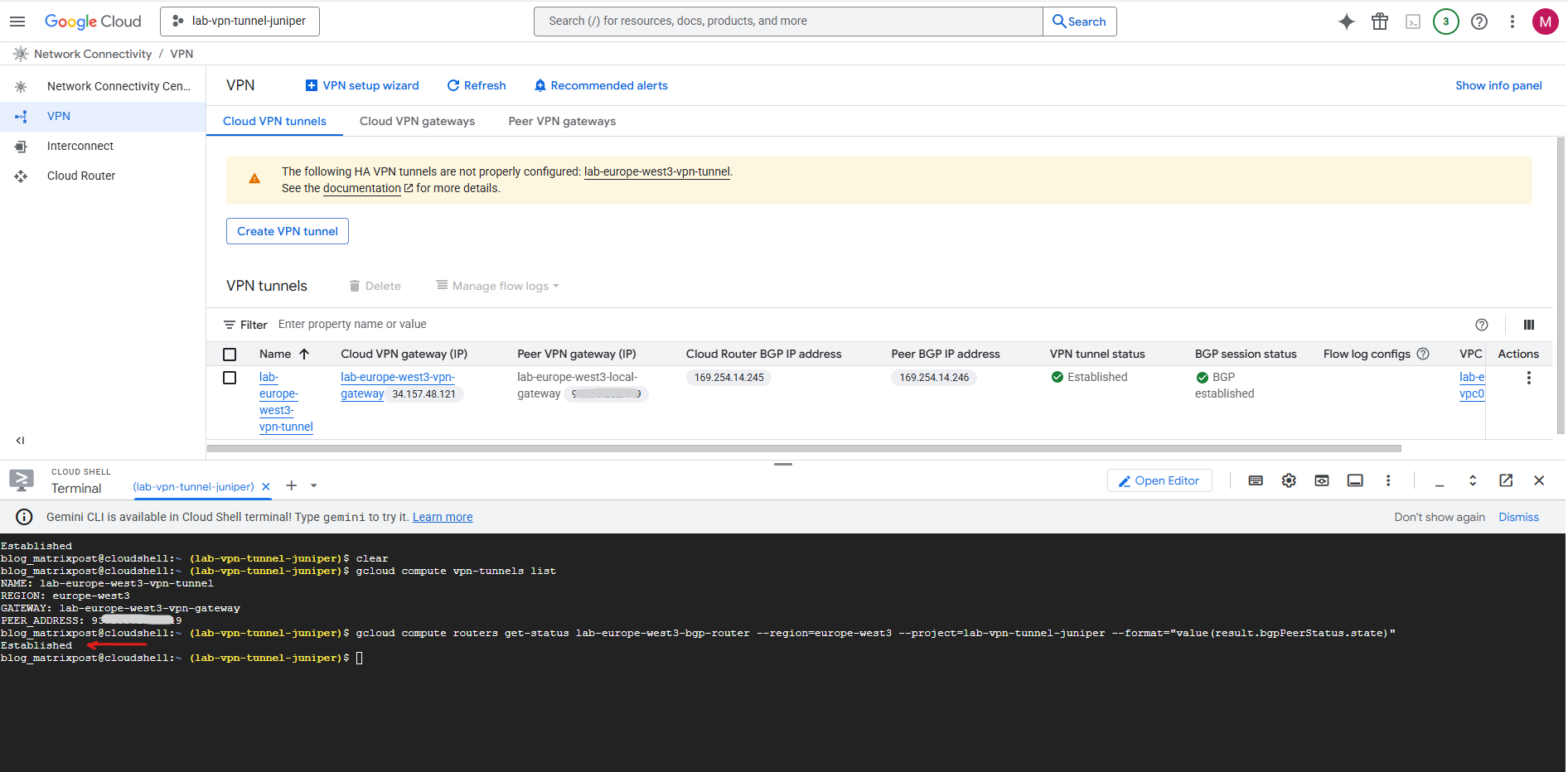1568x772 pixels.
Task: Dismiss the Gemini CLI notice
Action: pos(1518,517)
